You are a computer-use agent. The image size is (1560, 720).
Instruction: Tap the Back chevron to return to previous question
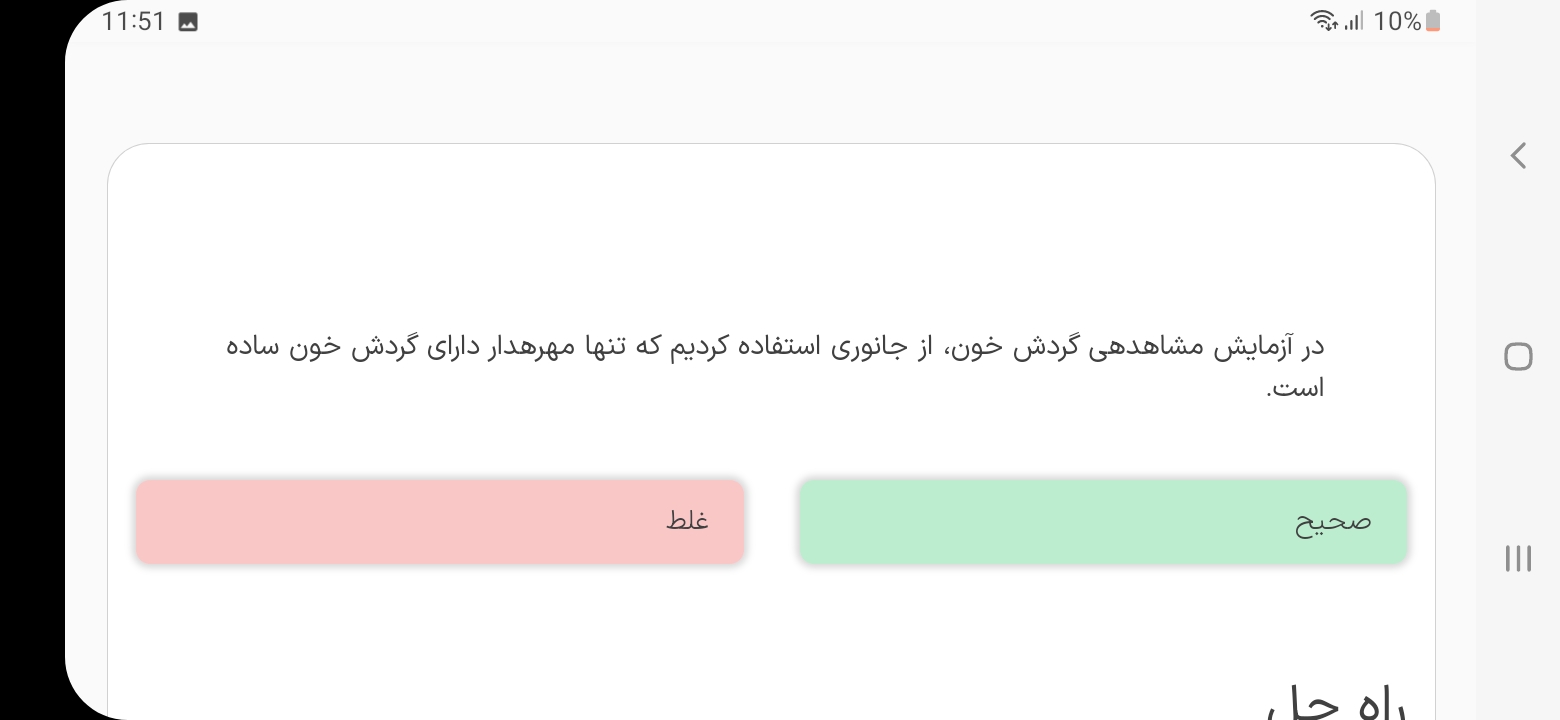pos(1517,156)
